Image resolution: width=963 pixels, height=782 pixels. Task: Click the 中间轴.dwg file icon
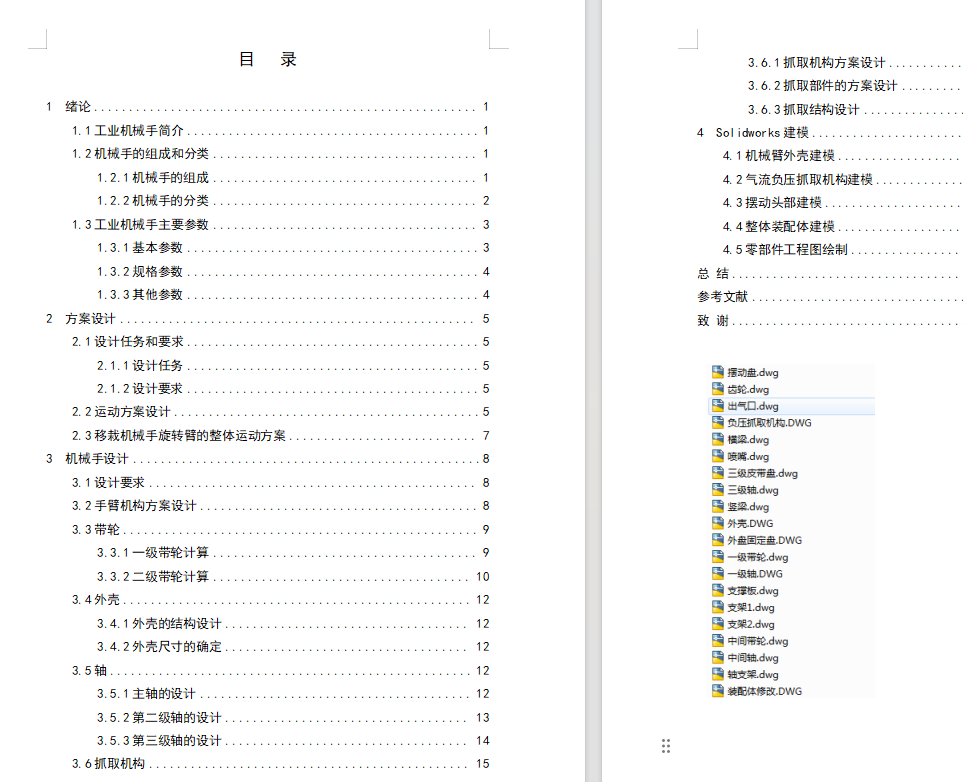[x=717, y=657]
